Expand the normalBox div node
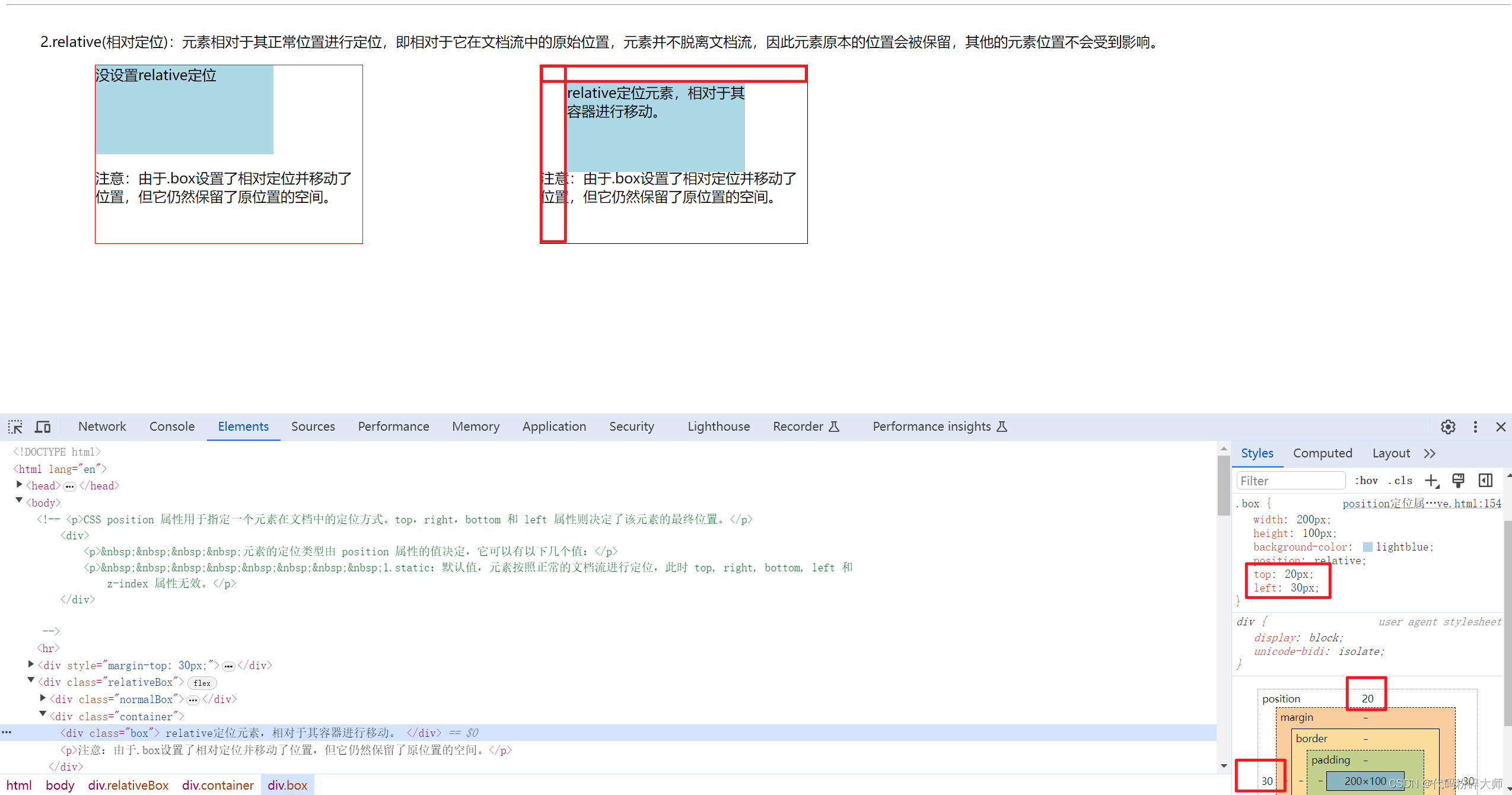1512x795 pixels. [x=43, y=698]
